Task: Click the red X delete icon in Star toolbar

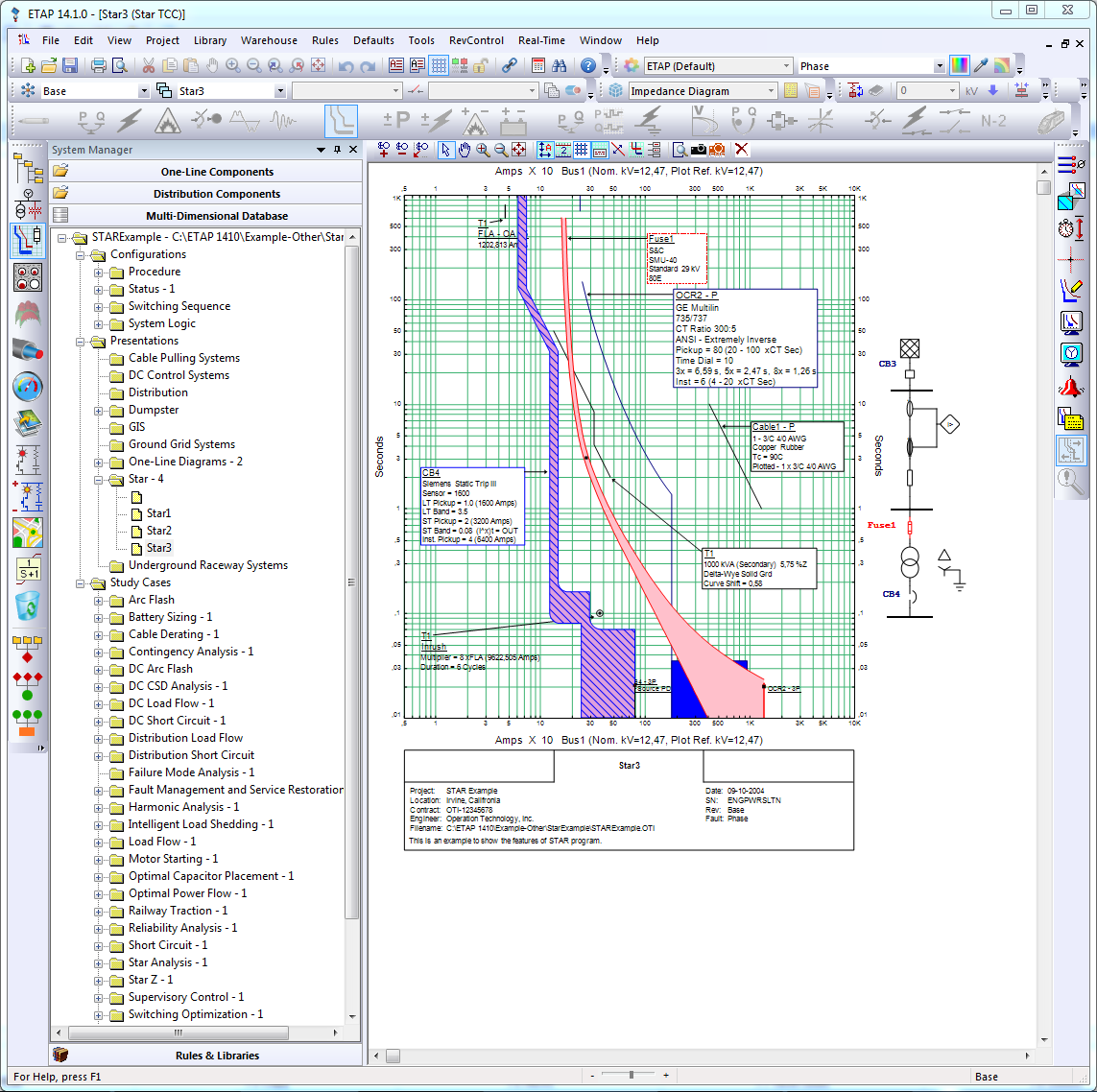Action: pyautogui.click(x=742, y=149)
